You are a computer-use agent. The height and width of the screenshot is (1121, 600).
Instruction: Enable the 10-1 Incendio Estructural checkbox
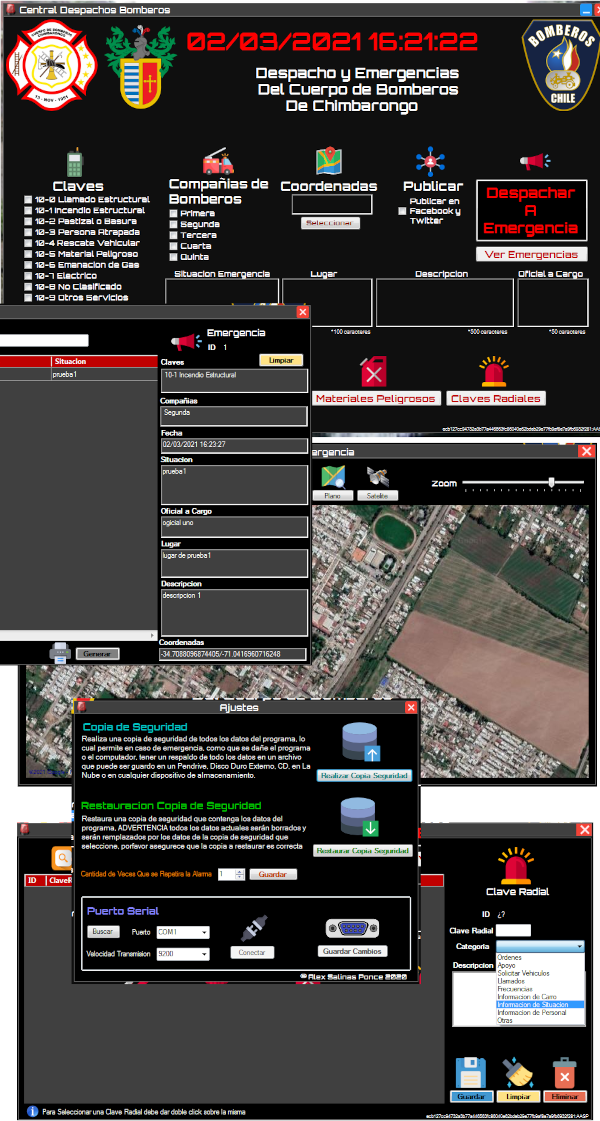(x=29, y=211)
